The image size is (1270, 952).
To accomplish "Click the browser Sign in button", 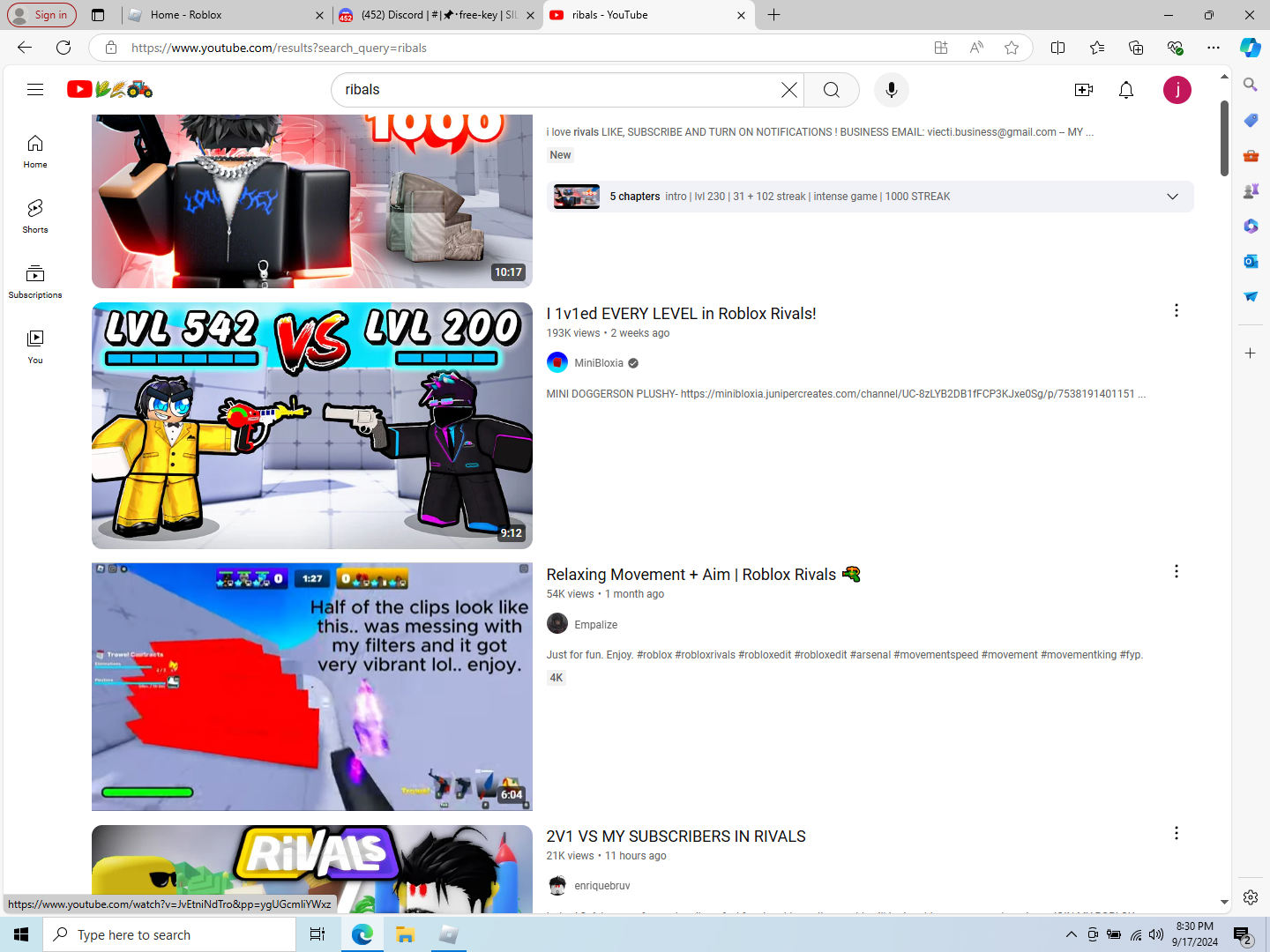I will 41,15.
